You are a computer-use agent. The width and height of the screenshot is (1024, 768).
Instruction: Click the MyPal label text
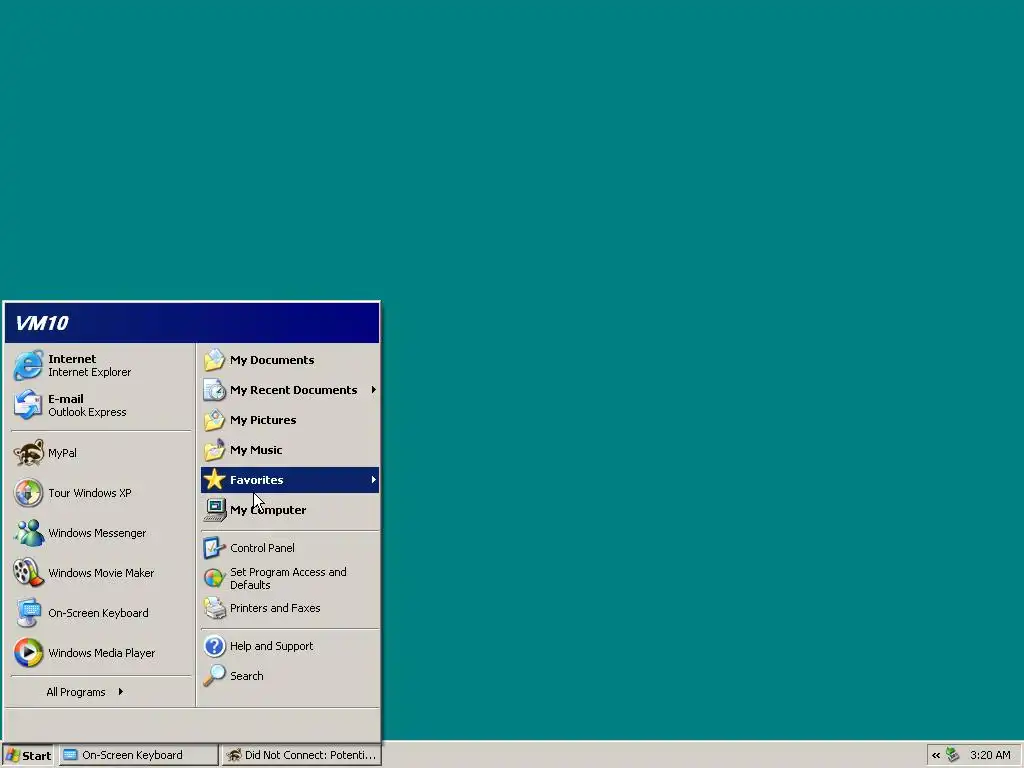coord(62,453)
